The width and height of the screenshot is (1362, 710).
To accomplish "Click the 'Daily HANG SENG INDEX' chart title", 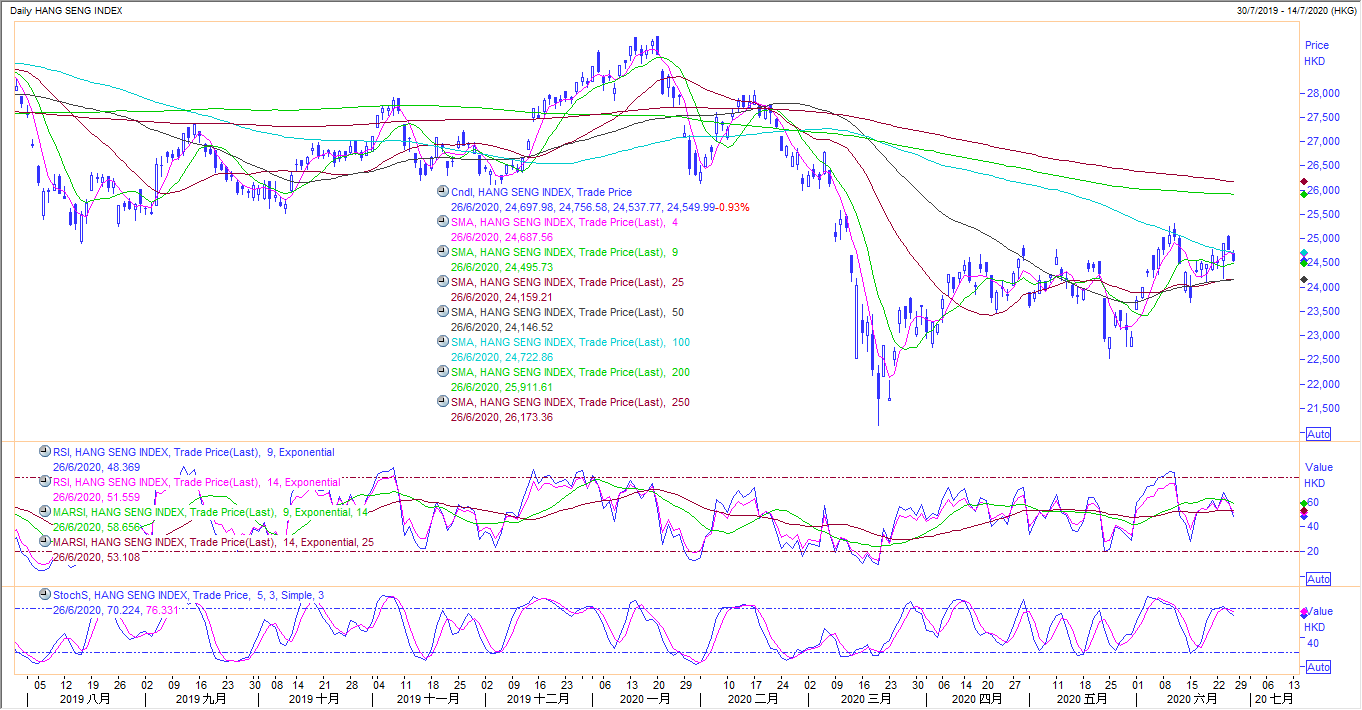I will tap(68, 9).
